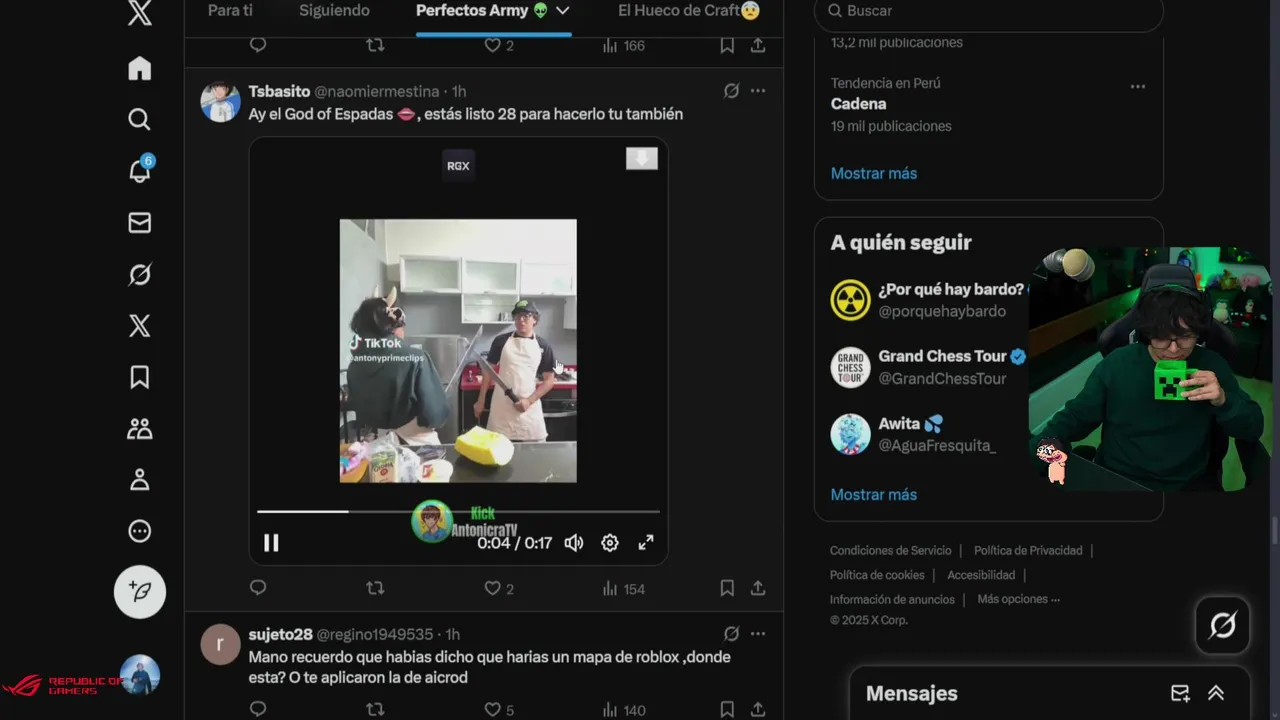Show more trends via Mostrar más

tap(874, 173)
